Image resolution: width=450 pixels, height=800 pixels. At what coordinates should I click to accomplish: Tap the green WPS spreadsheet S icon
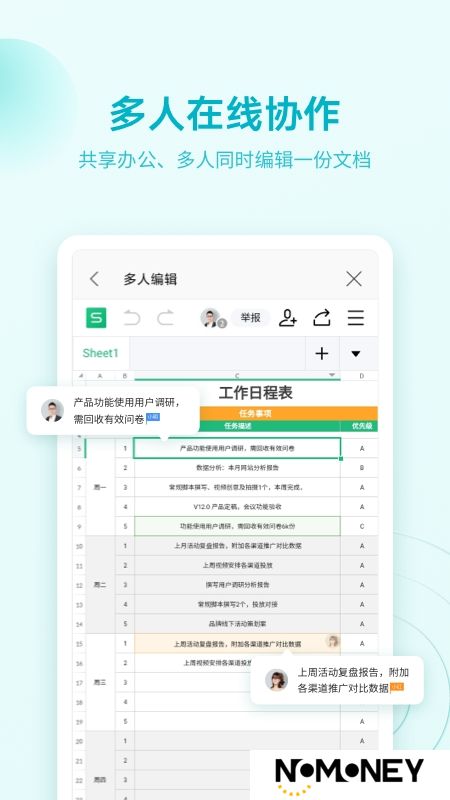point(96,318)
